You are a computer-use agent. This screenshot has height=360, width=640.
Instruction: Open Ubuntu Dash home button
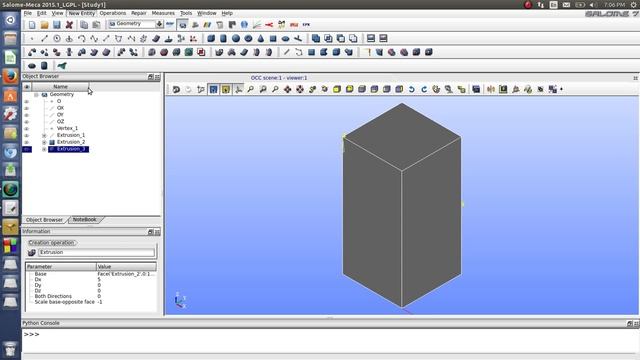pos(10,20)
